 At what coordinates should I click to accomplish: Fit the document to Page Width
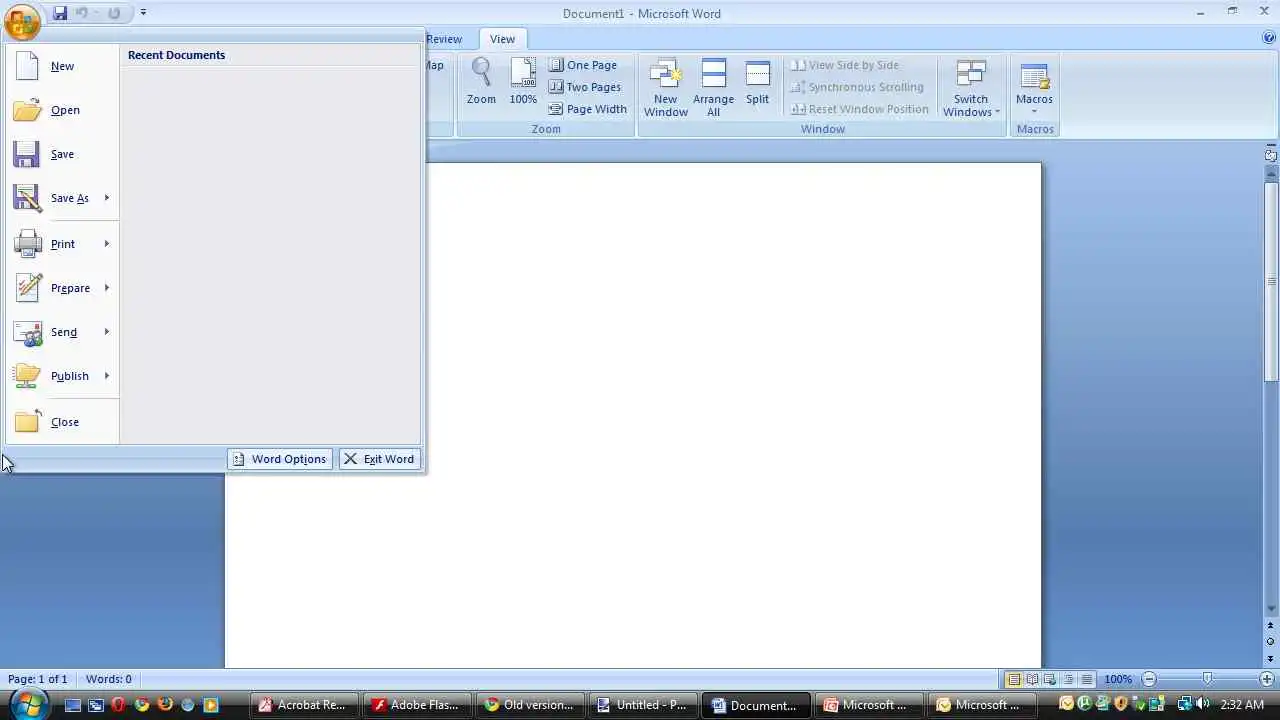(588, 109)
